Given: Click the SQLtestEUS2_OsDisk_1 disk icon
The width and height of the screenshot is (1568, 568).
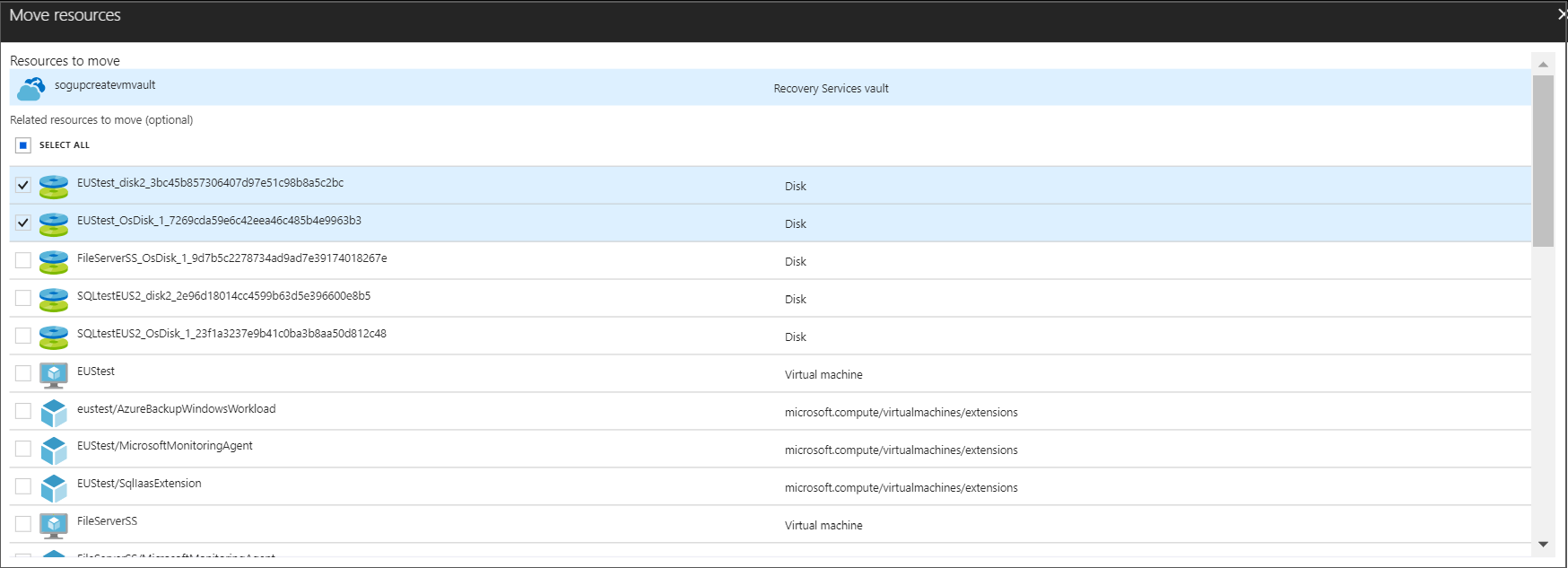Looking at the screenshot, I should [54, 337].
